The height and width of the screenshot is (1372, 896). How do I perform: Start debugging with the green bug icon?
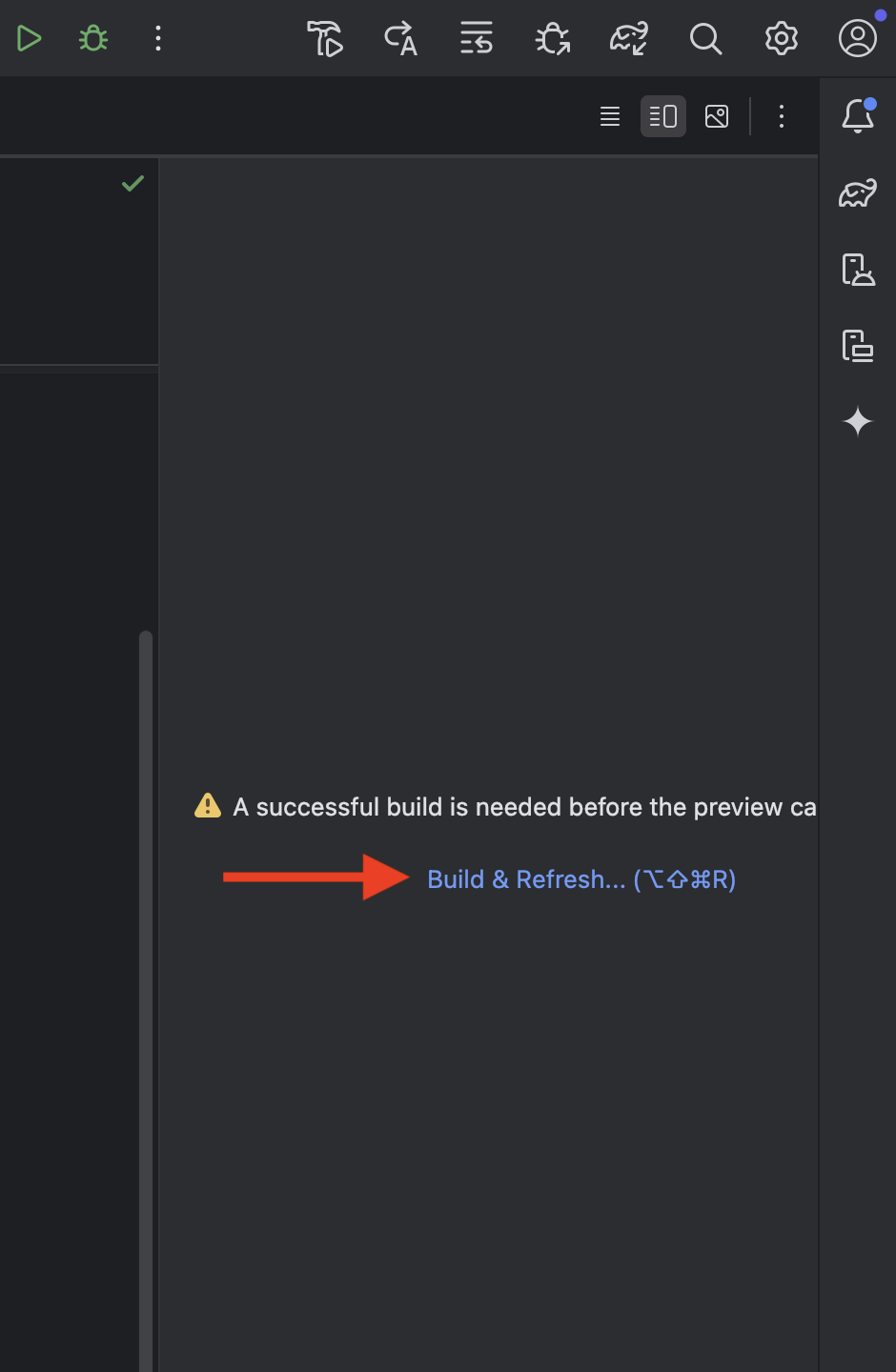93,39
